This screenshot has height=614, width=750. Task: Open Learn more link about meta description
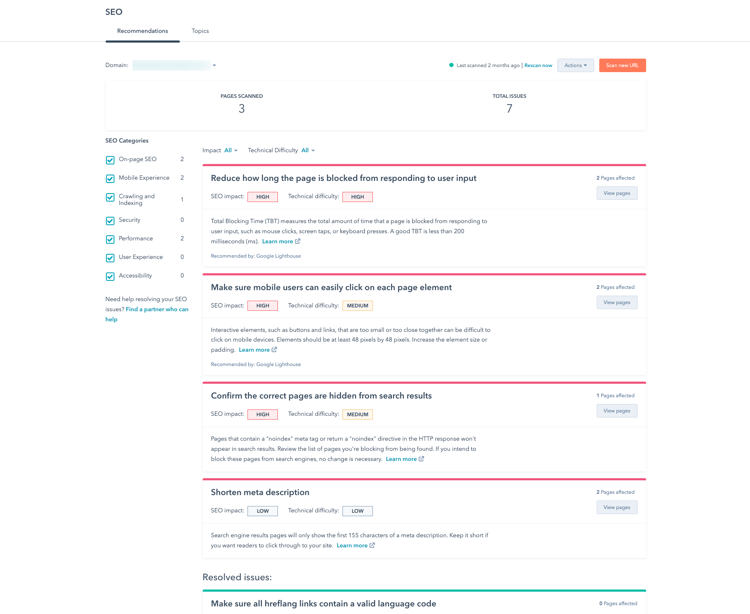pos(352,546)
